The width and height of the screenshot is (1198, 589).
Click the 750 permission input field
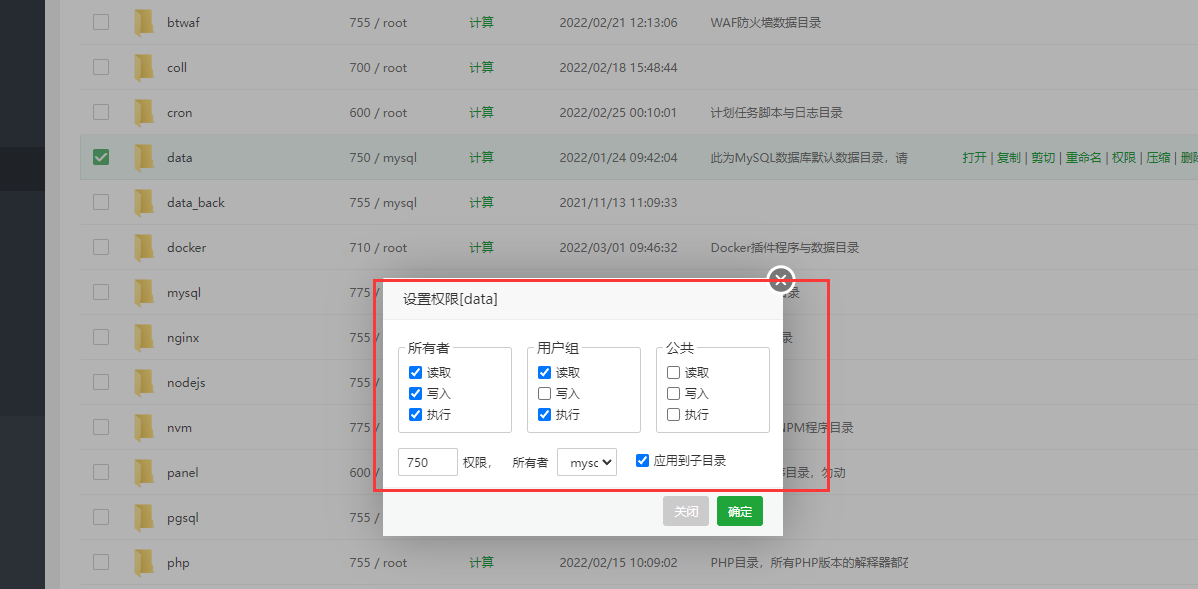point(427,462)
